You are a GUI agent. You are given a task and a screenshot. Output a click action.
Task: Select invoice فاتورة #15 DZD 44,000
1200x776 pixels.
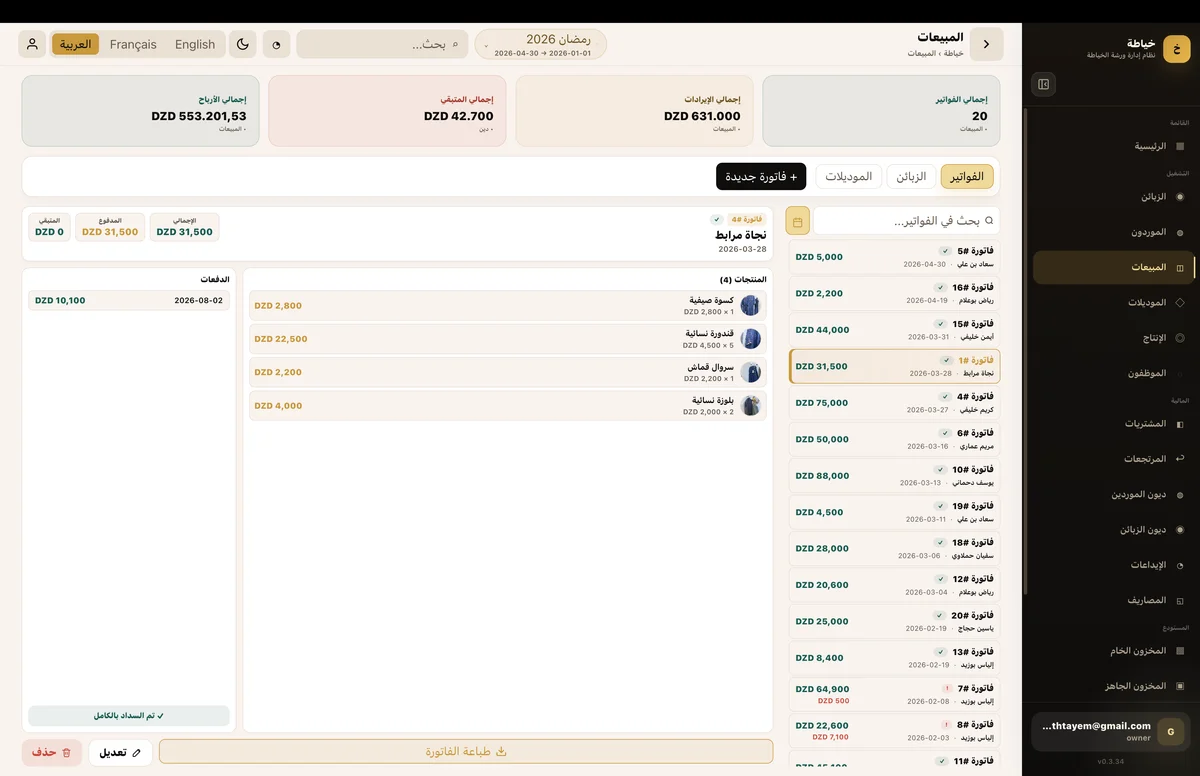(x=894, y=330)
